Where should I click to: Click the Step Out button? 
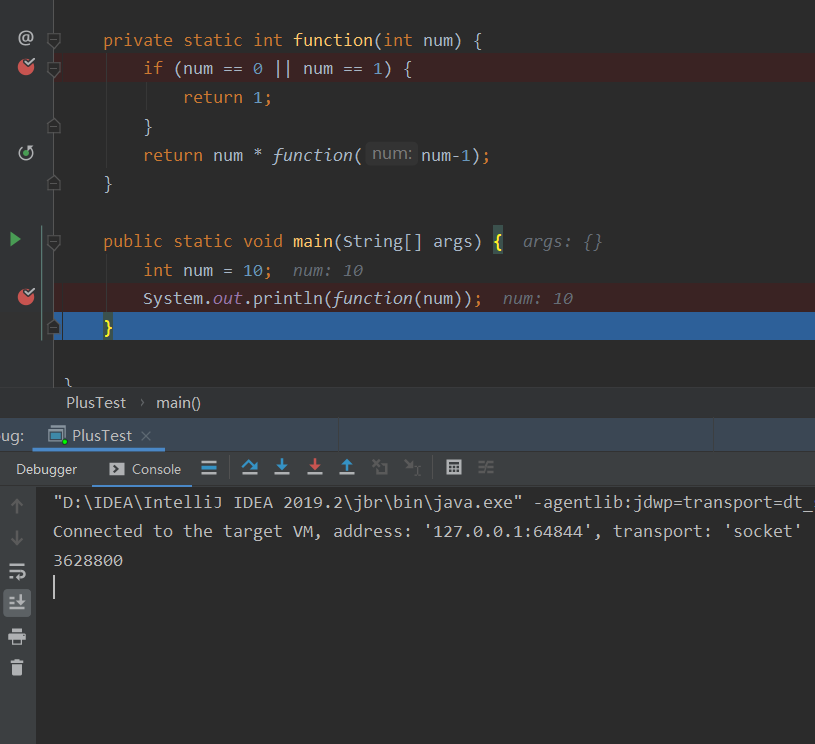point(347,467)
